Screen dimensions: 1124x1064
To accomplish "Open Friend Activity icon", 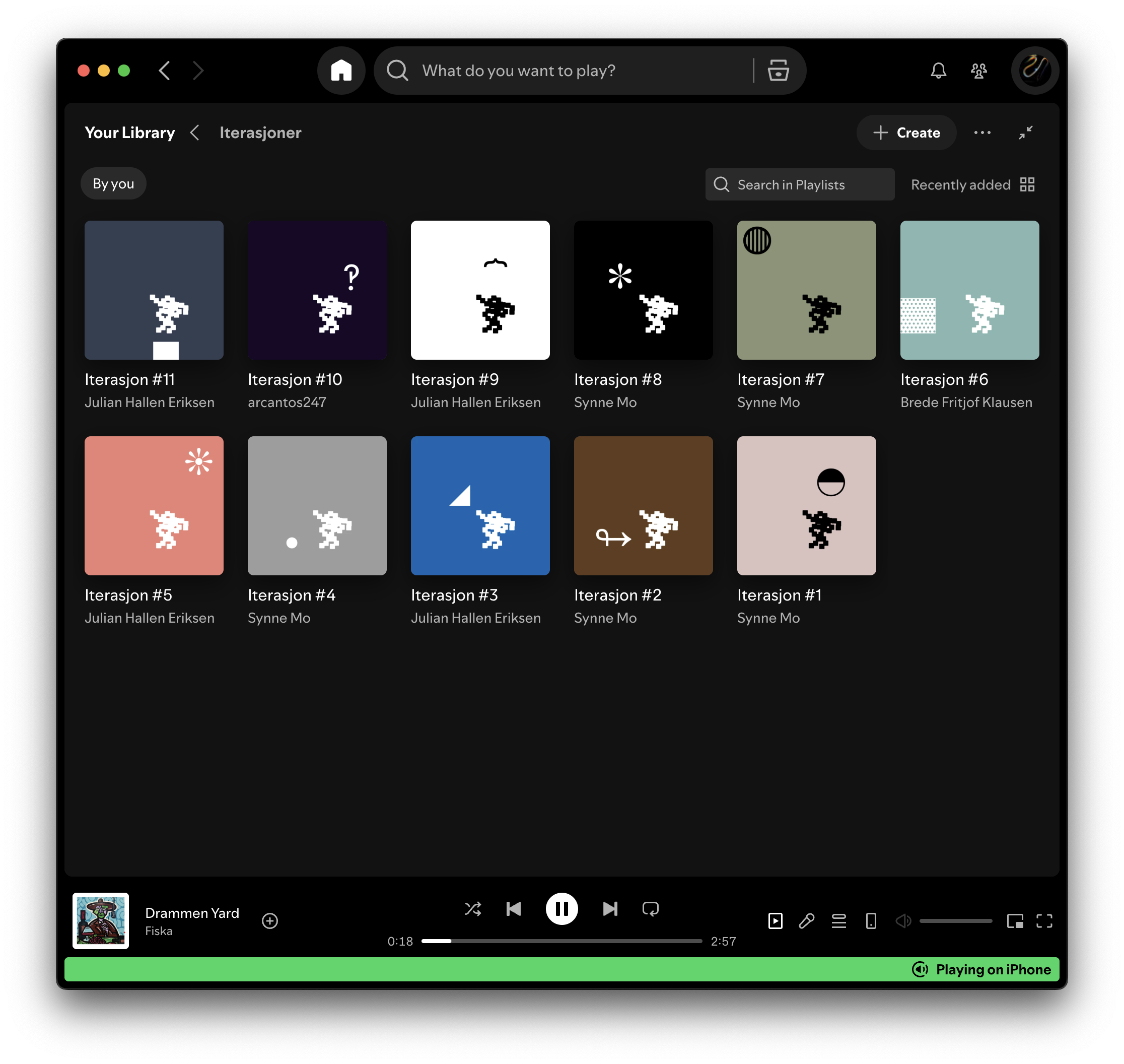I will tap(978, 71).
